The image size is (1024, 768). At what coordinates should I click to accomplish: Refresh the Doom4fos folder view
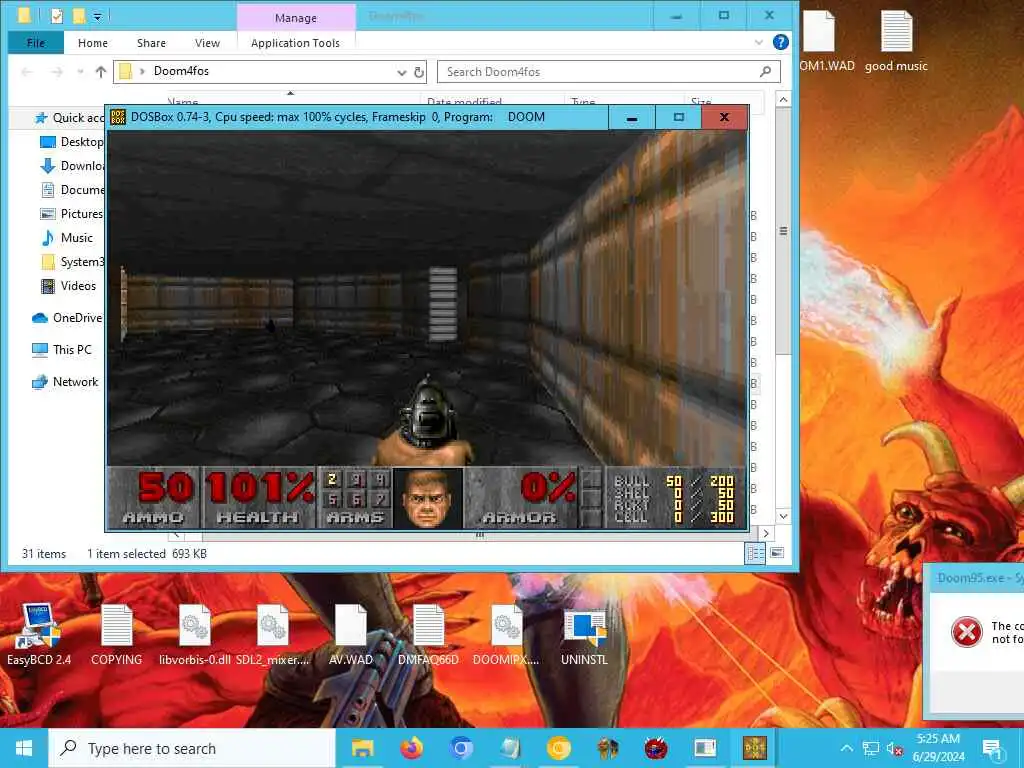(x=419, y=72)
